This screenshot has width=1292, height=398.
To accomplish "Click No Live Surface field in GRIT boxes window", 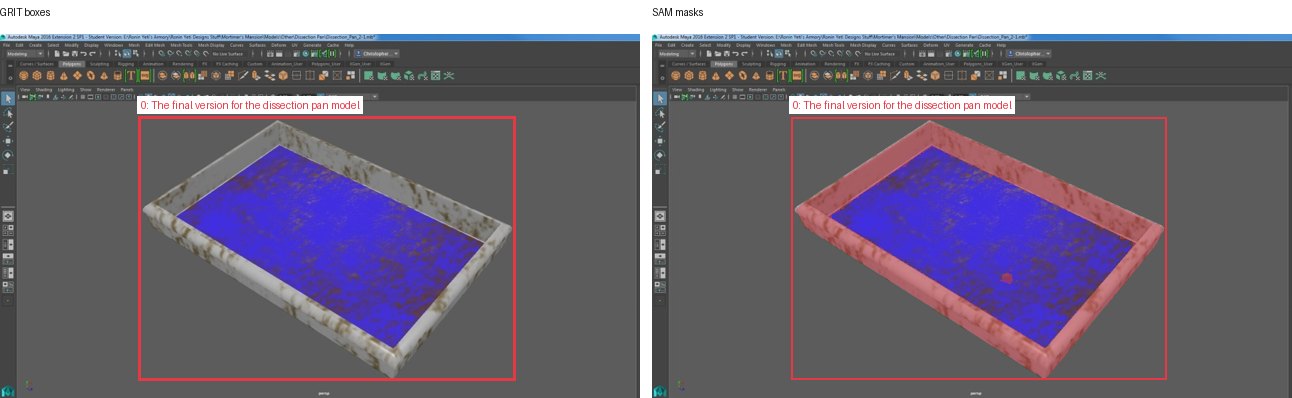I will click(228, 54).
